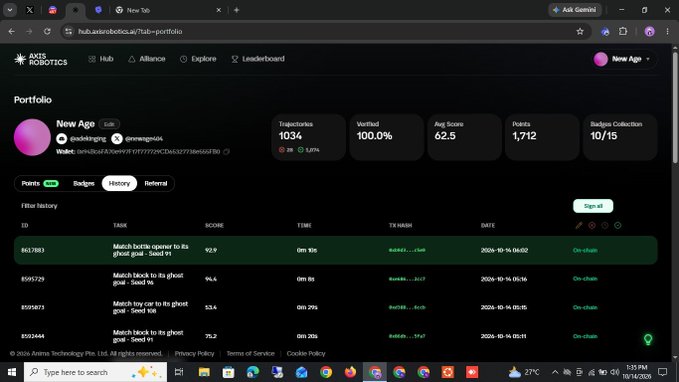Screen dimensions: 679x382
Task: Open the Cookie Policy link
Action: pyautogui.click(x=306, y=353)
